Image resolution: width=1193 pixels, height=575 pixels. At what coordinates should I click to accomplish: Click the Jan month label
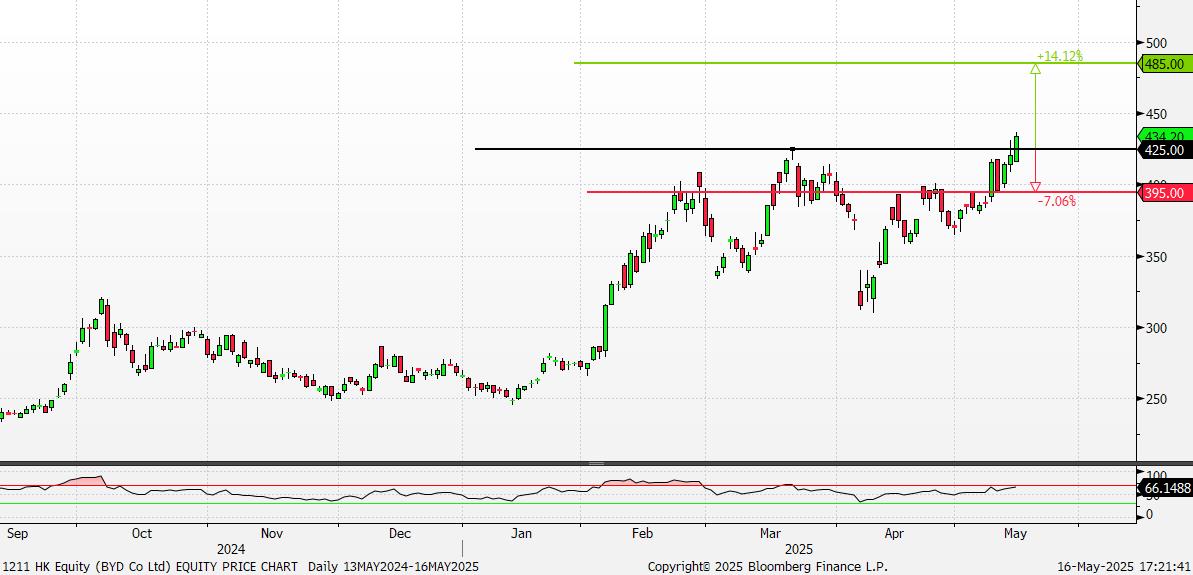(521, 533)
